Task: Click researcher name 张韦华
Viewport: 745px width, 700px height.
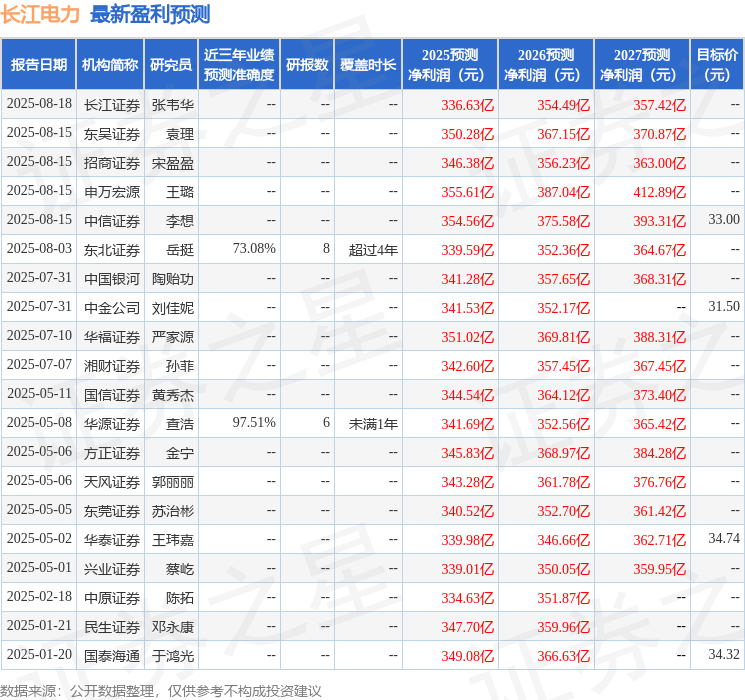Action: pos(173,105)
